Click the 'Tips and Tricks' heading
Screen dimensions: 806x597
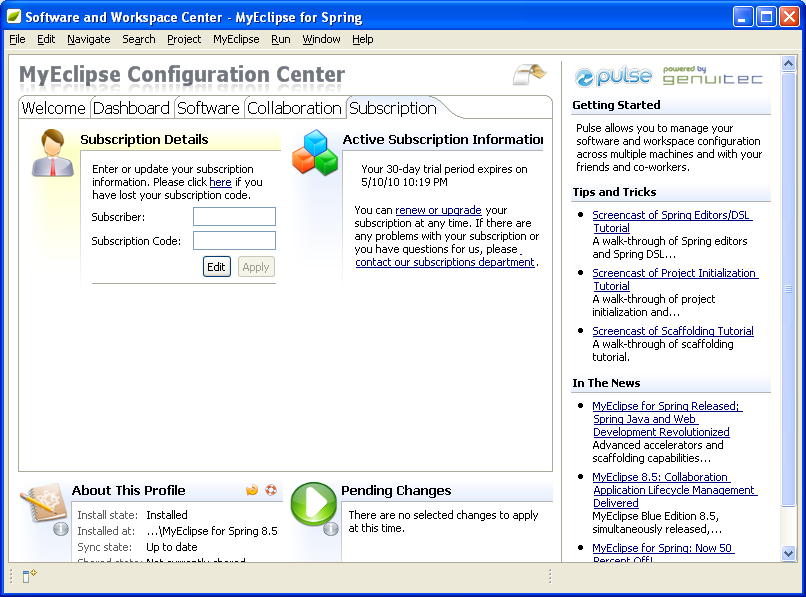tap(614, 192)
